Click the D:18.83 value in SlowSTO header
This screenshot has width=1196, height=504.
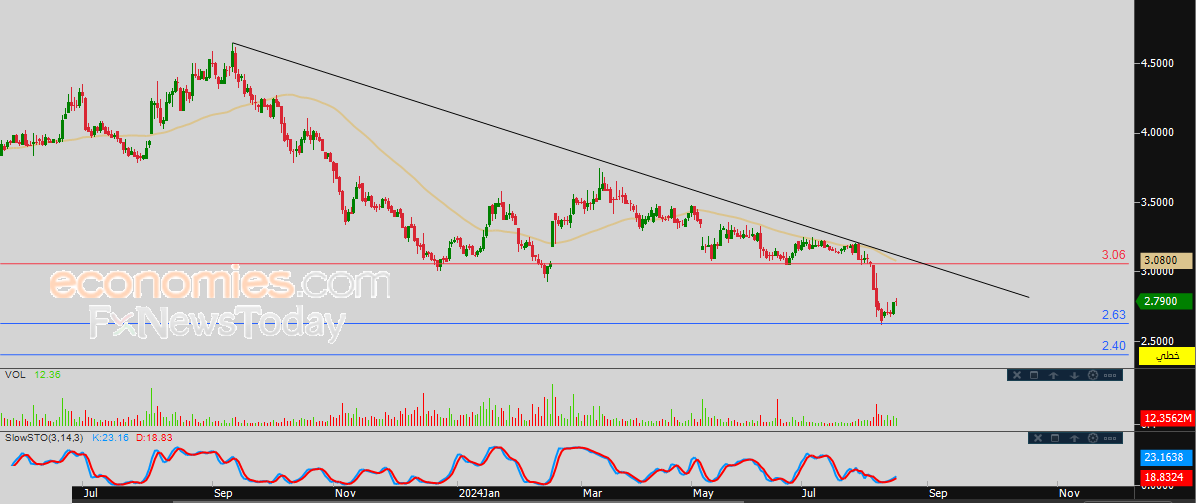[156, 438]
